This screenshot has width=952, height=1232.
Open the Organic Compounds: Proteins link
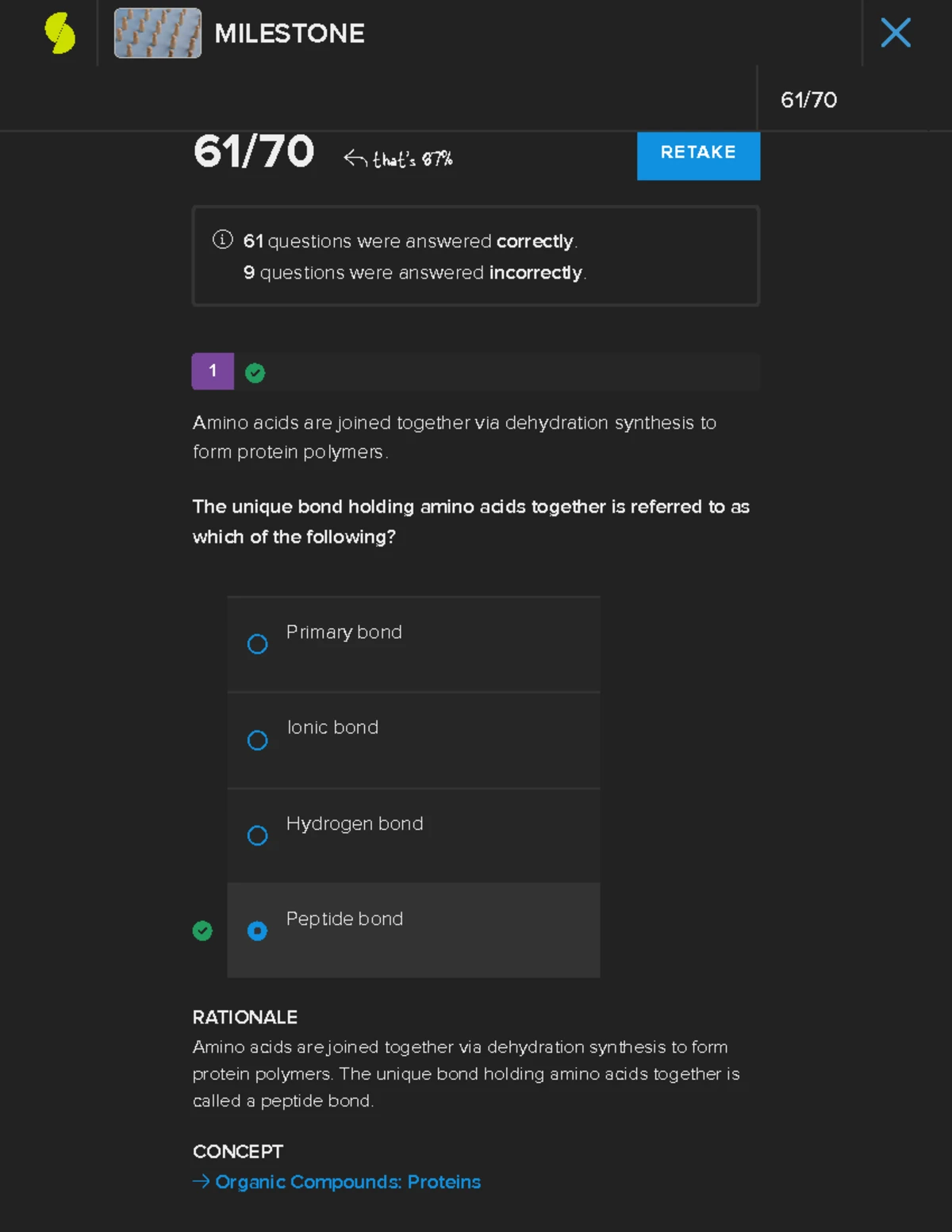click(x=347, y=1182)
